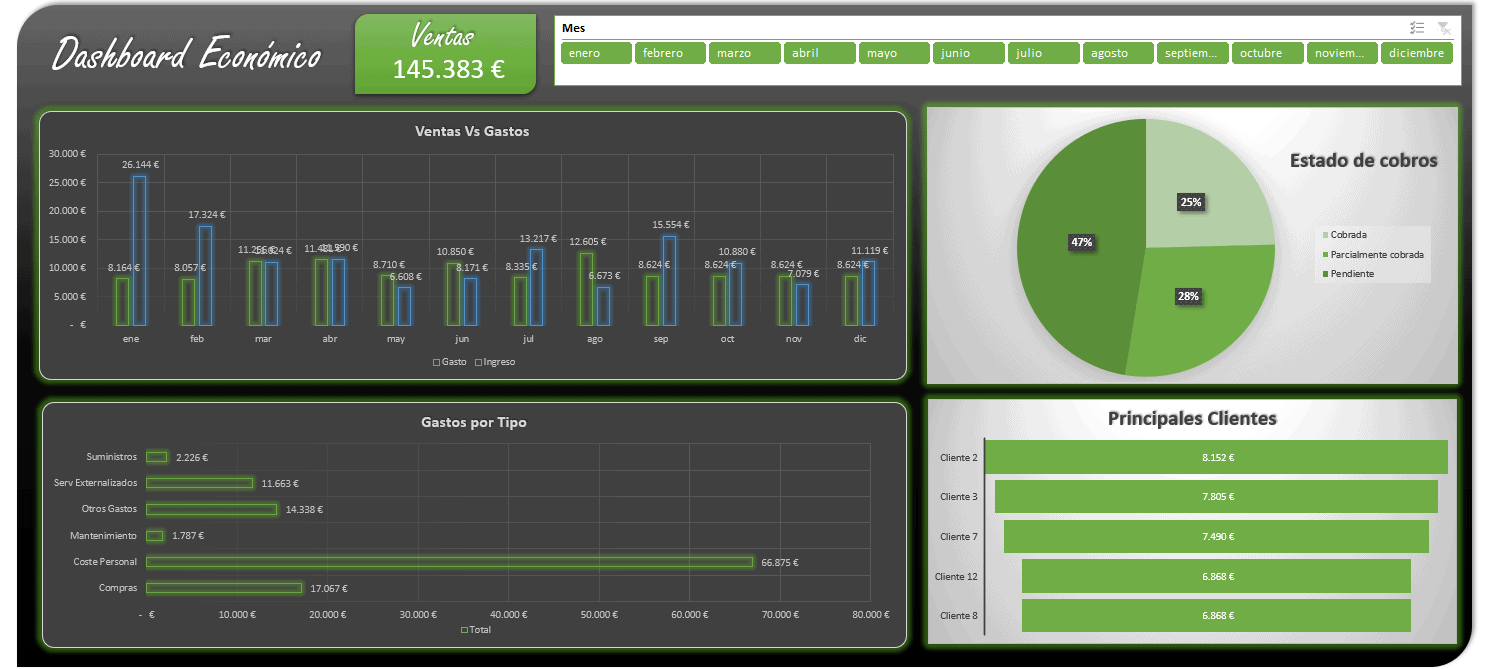The width and height of the screenshot is (1493, 669).
Task: Click the 28% pie slice label
Action: pyautogui.click(x=1187, y=297)
